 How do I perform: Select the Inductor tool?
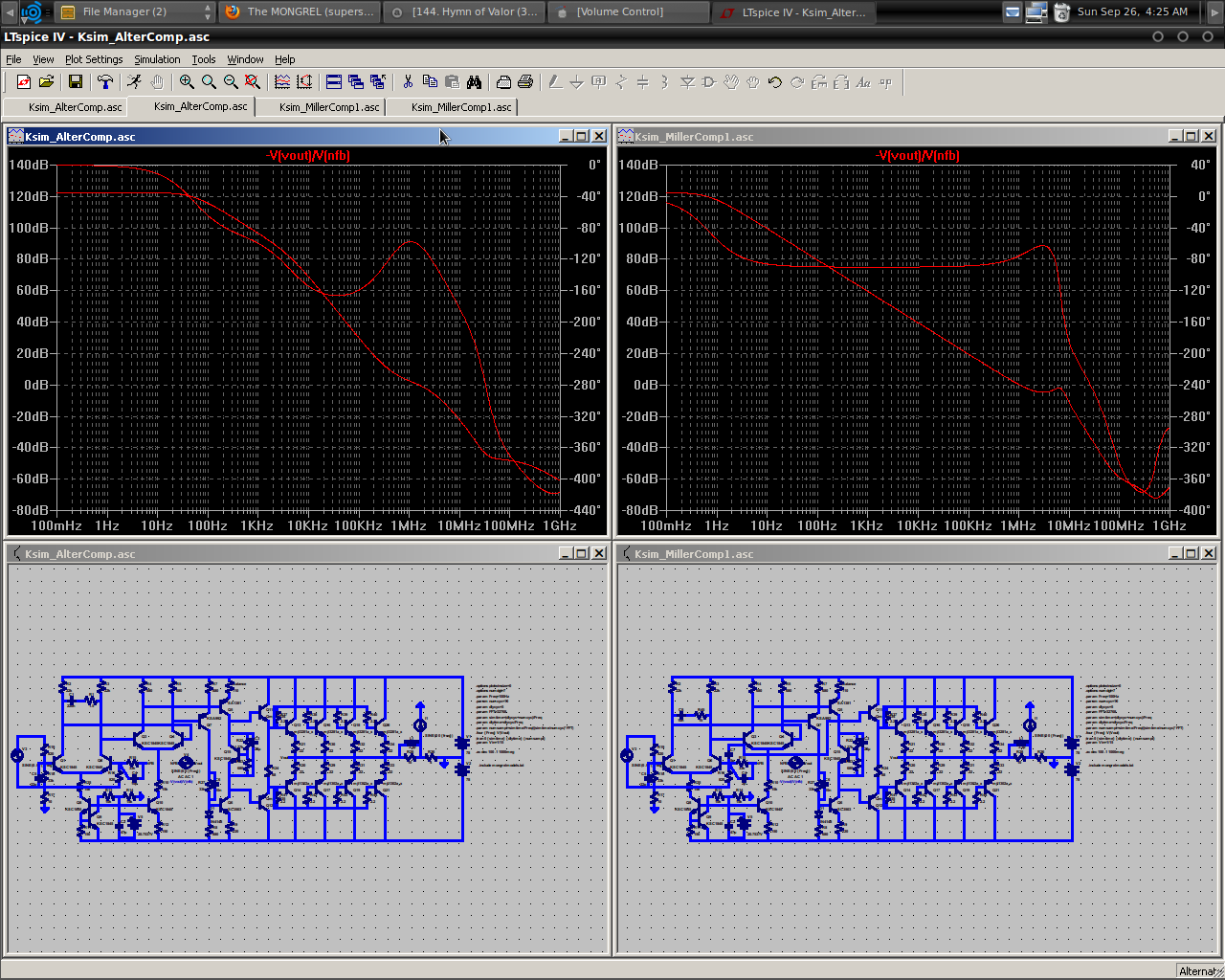point(665,82)
